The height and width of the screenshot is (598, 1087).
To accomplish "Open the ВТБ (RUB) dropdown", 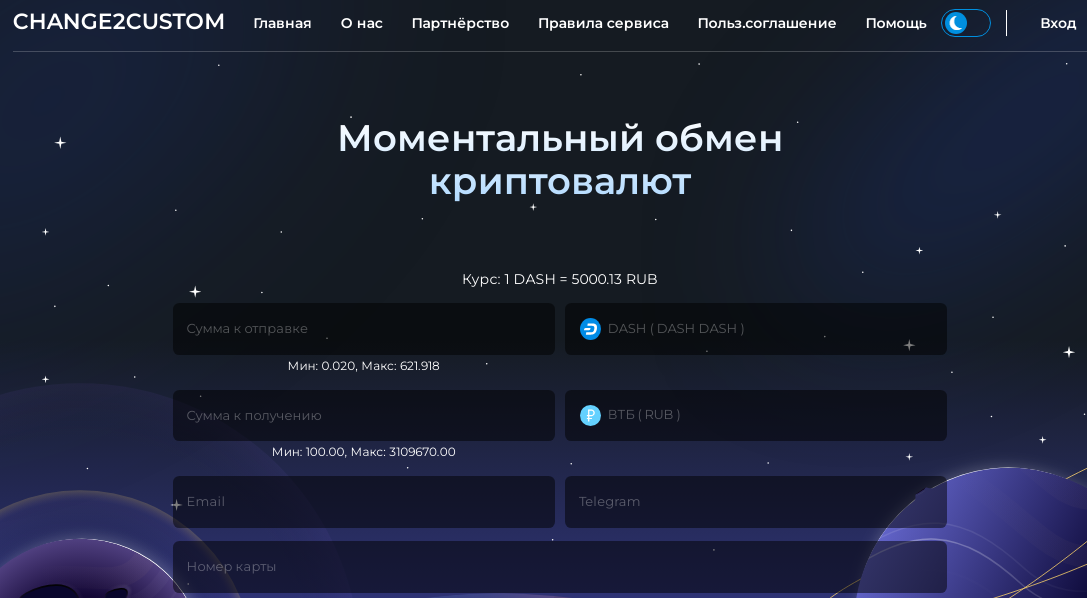I will (x=756, y=415).
